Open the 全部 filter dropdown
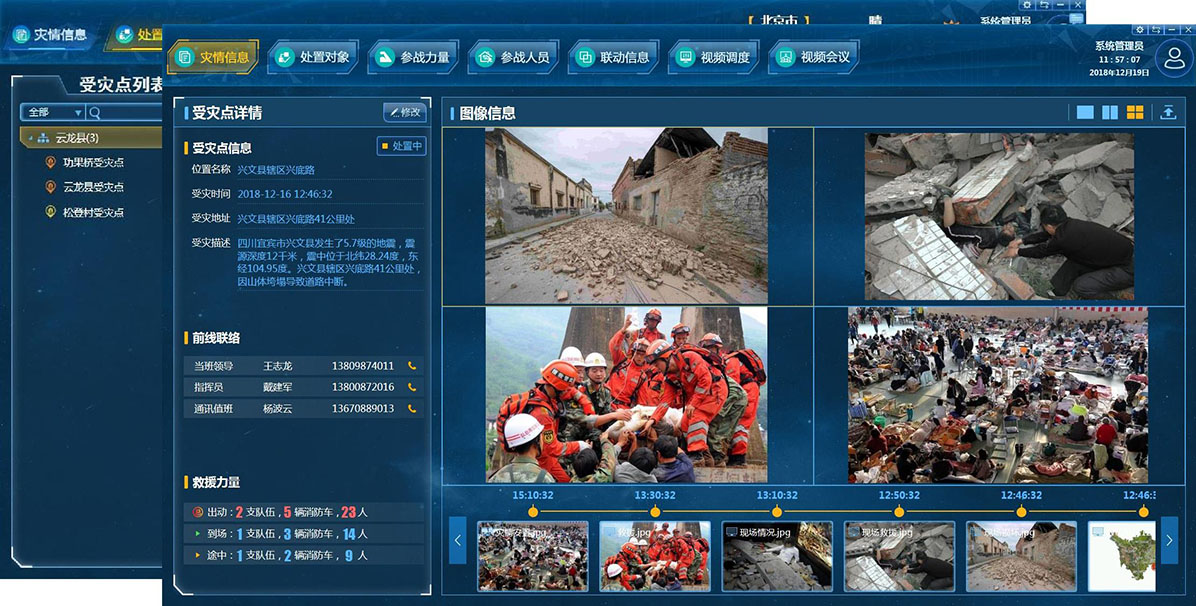 coord(53,112)
